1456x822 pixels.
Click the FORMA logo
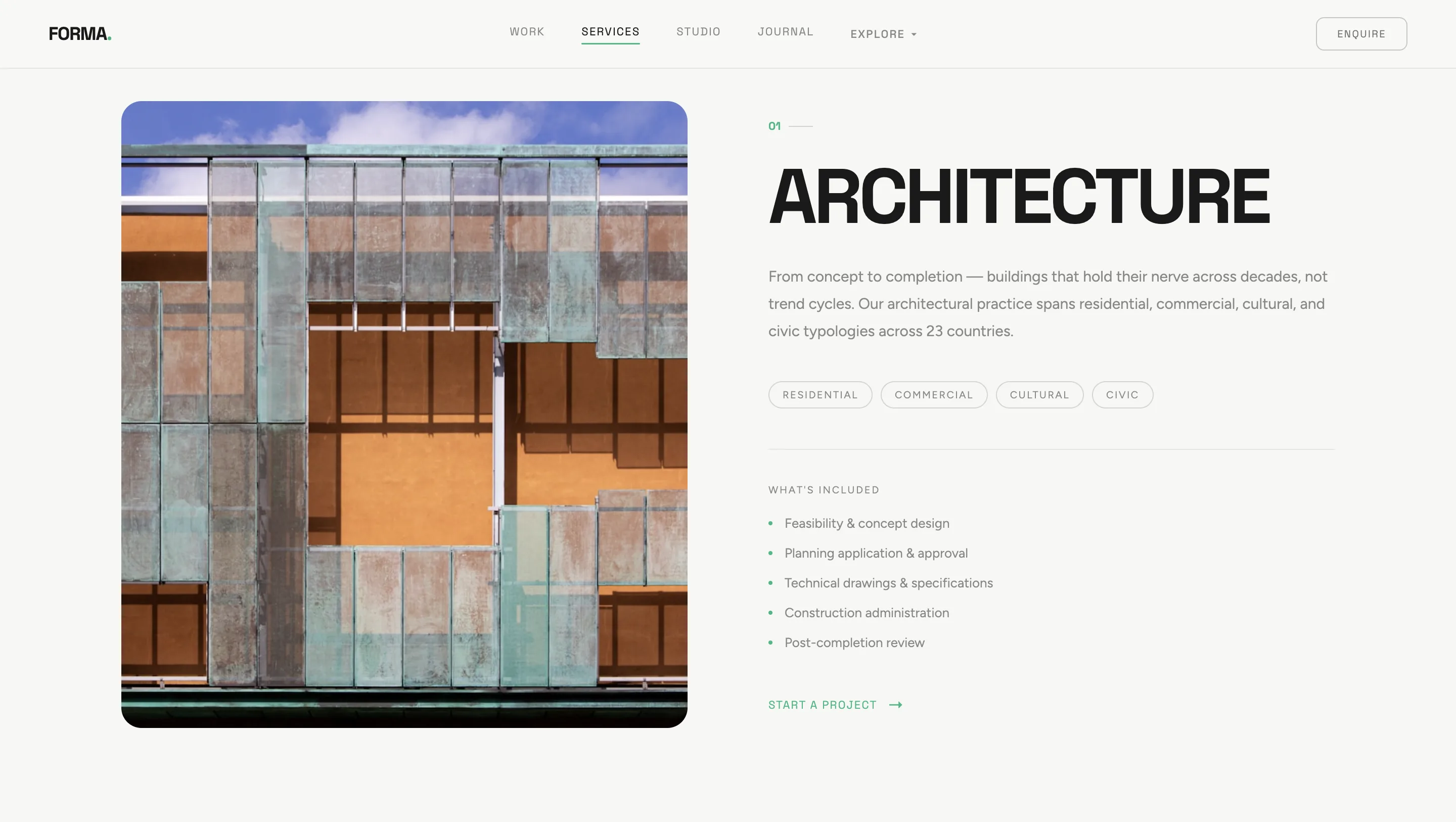pos(79,33)
